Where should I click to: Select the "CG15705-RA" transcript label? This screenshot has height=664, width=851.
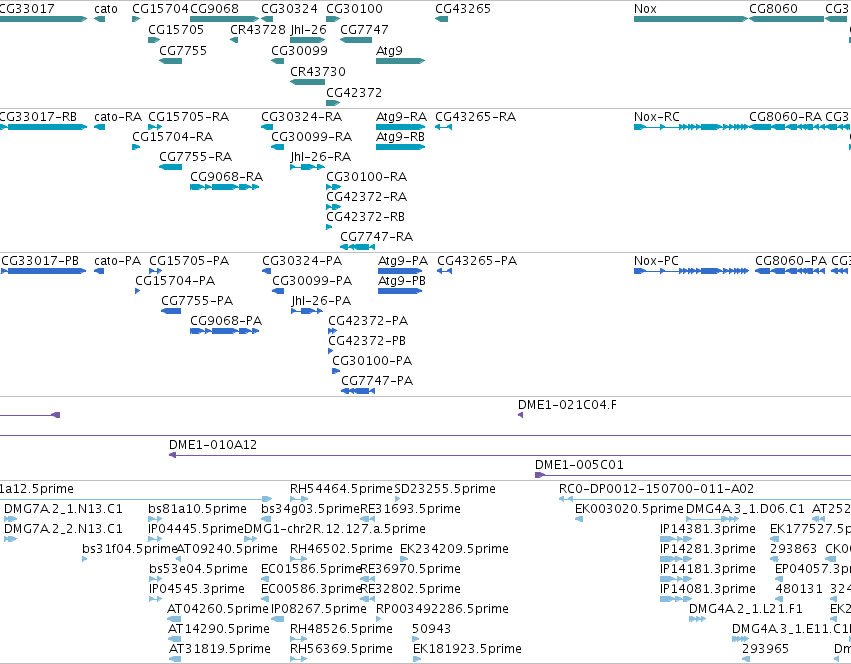click(x=189, y=117)
